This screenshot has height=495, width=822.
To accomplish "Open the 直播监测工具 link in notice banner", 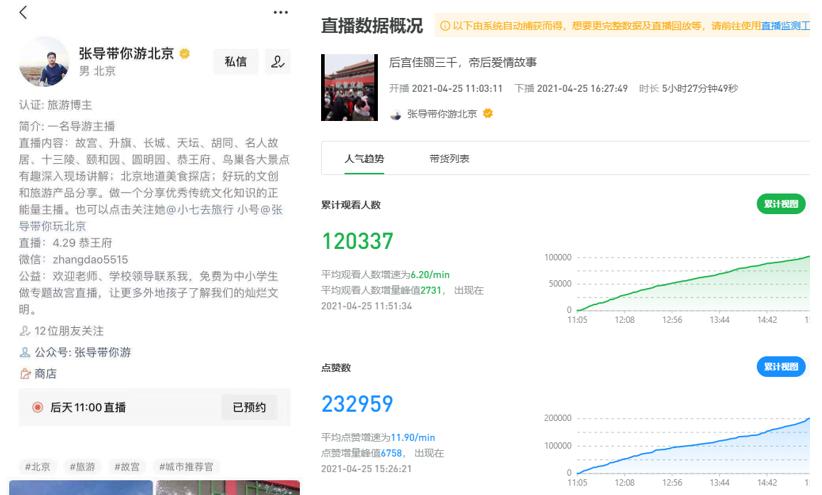I will 785,25.
